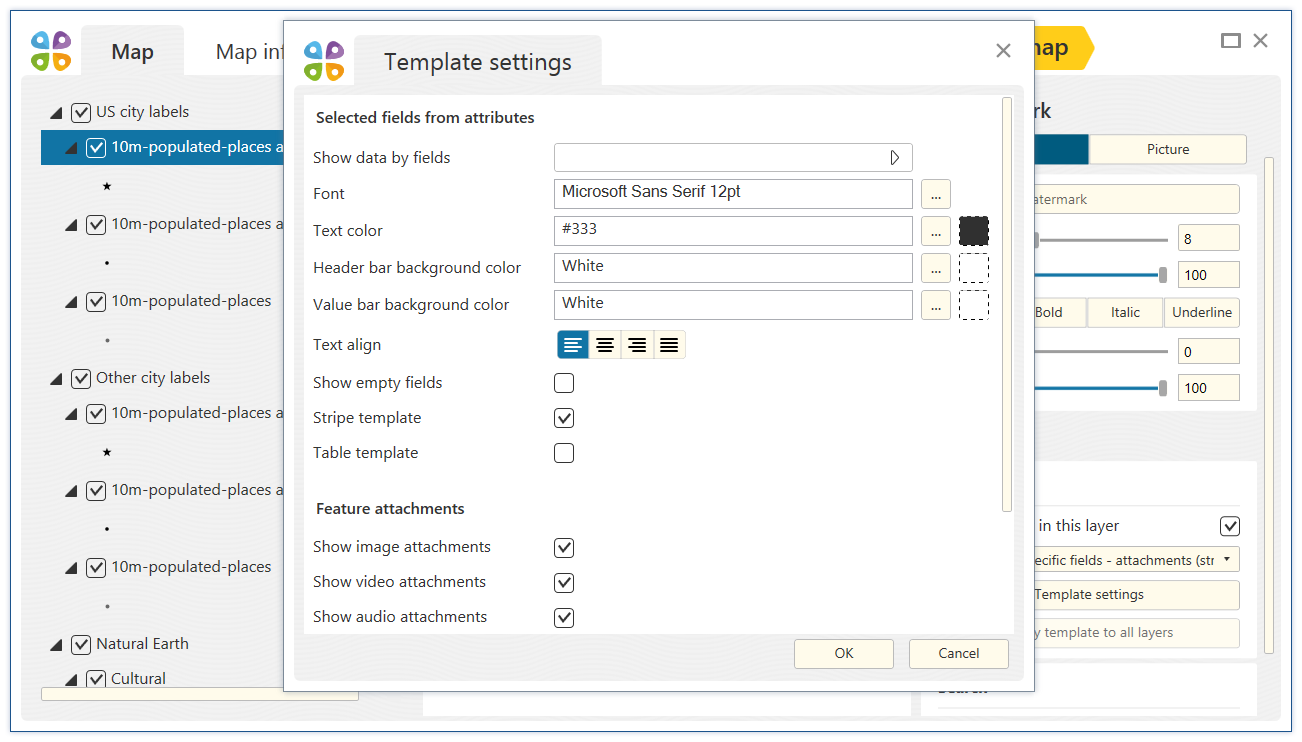Toggle Underline in watermark panel

click(x=1202, y=313)
